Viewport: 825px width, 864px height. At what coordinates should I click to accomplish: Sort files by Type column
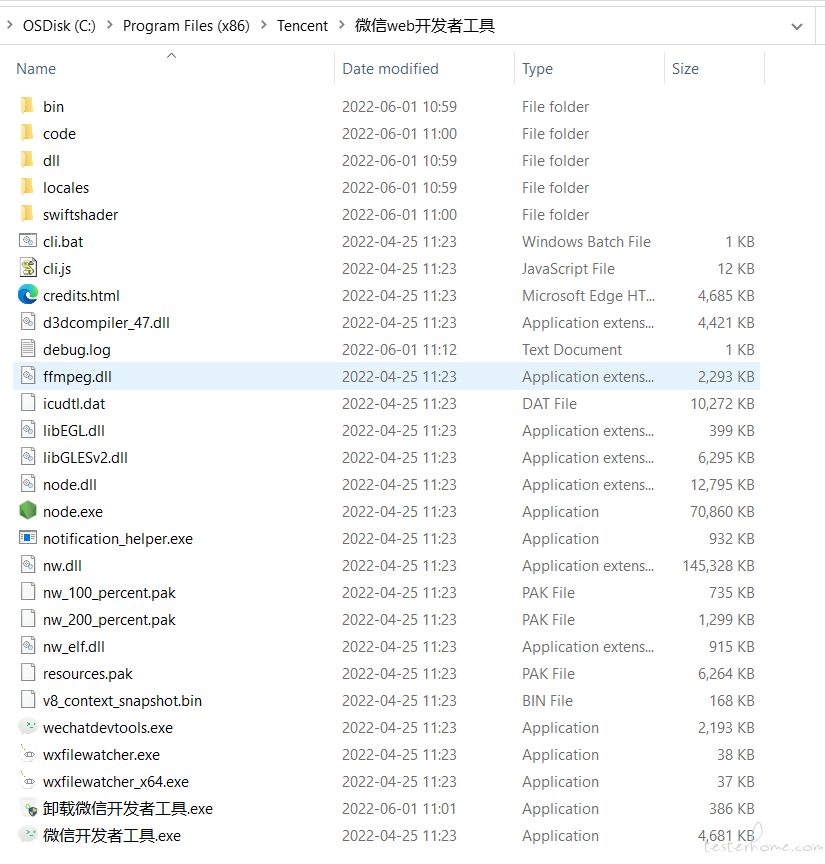537,69
